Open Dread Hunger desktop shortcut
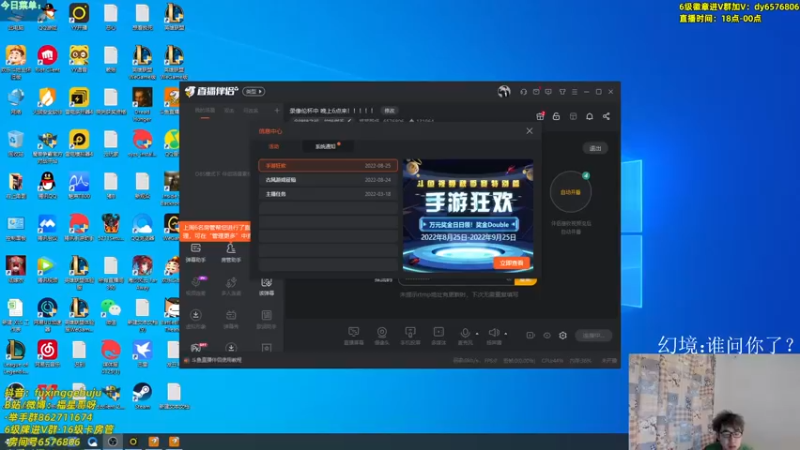Image resolution: width=800 pixels, height=450 pixels. click(x=142, y=104)
